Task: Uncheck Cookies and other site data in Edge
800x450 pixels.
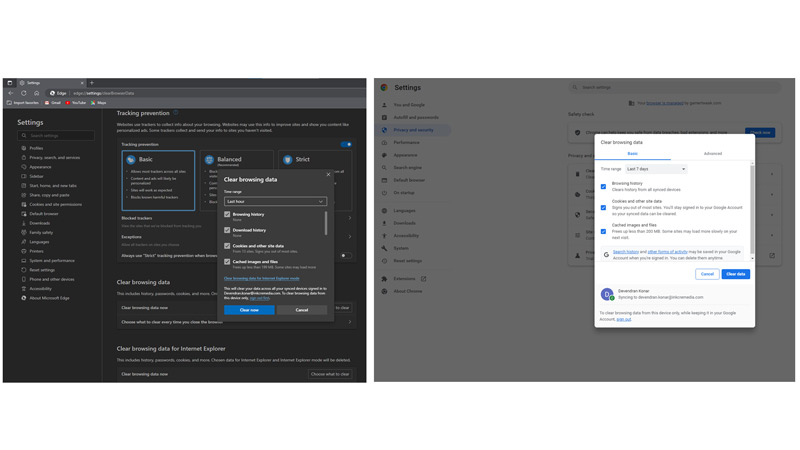Action: pos(227,246)
